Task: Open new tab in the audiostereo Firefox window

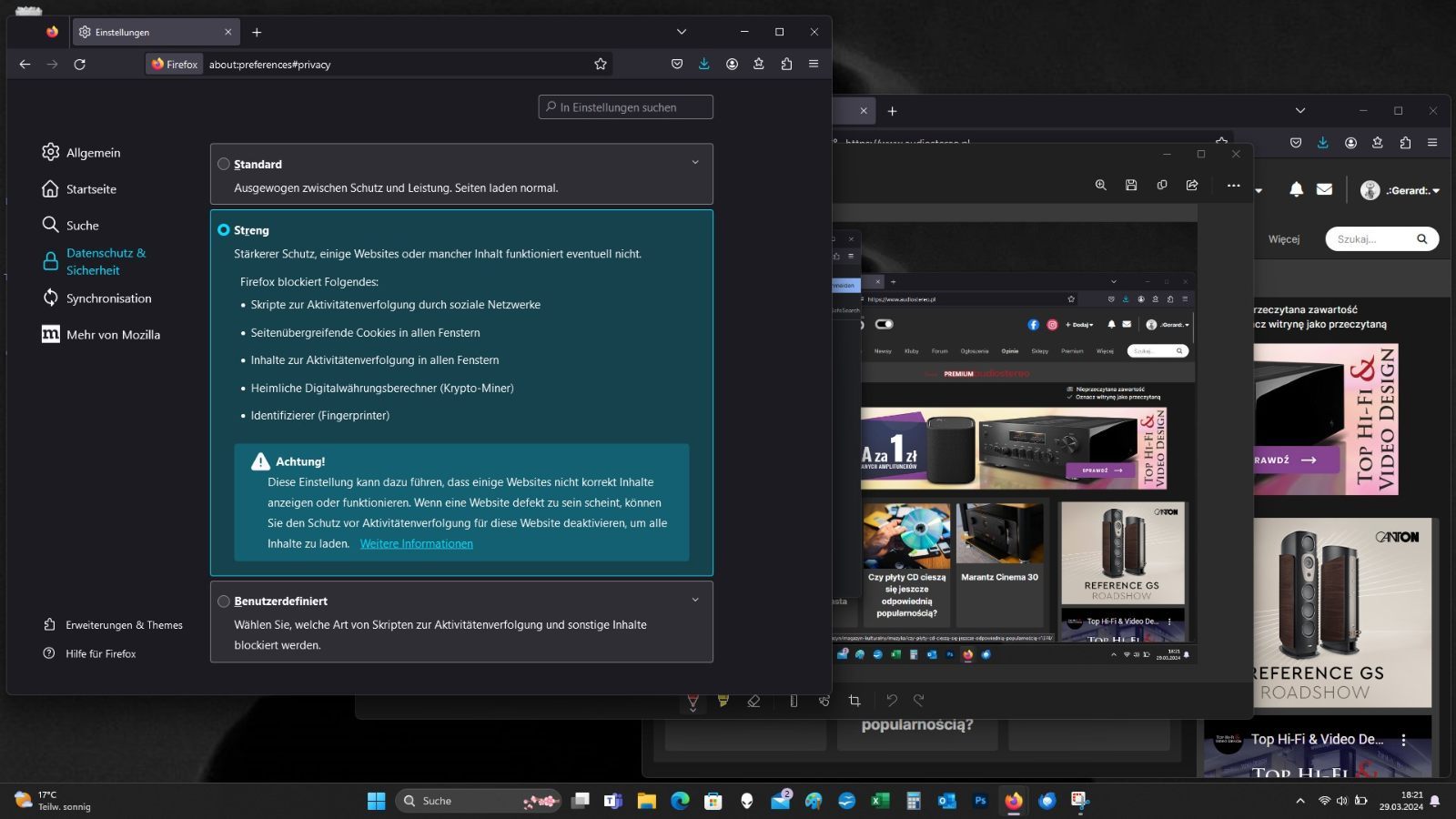Action: [892, 111]
